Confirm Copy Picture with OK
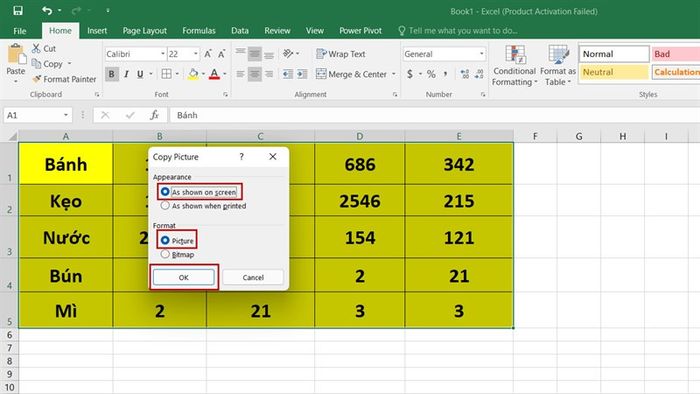Viewport: 700px width, 394px height. pos(183,277)
